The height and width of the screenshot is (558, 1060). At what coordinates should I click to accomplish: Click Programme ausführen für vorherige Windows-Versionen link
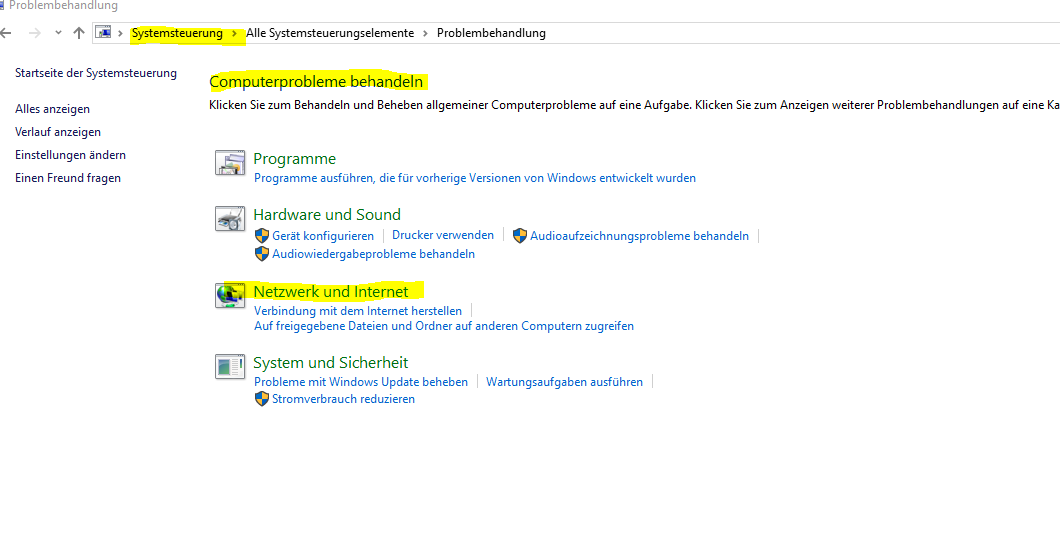(475, 178)
